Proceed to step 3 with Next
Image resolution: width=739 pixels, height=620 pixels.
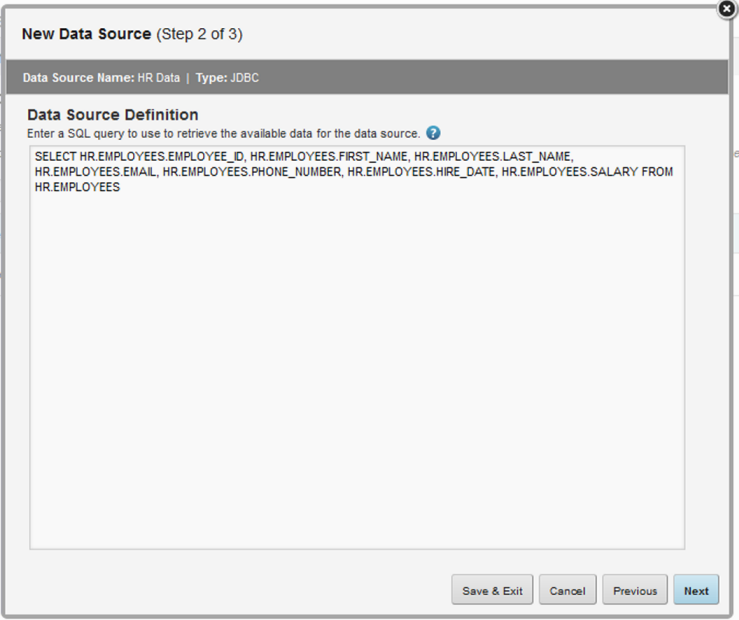696,589
